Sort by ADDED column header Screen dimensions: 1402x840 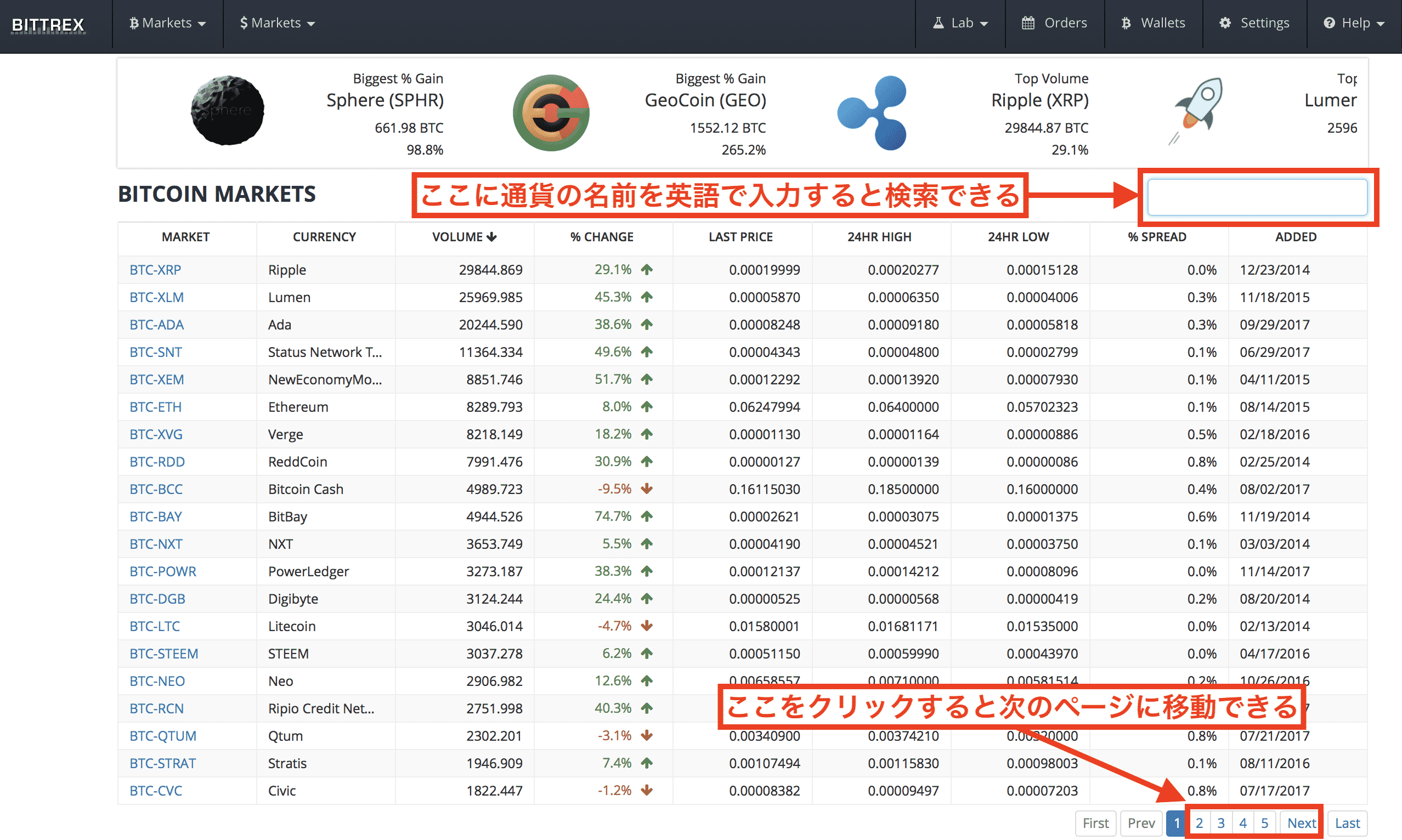click(x=1296, y=237)
